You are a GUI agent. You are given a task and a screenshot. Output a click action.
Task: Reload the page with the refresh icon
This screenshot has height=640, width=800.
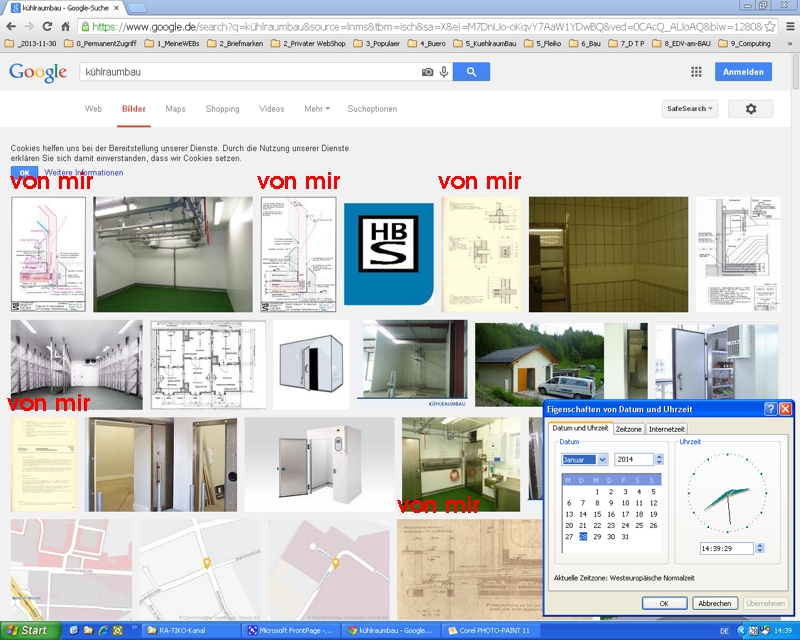click(65, 26)
